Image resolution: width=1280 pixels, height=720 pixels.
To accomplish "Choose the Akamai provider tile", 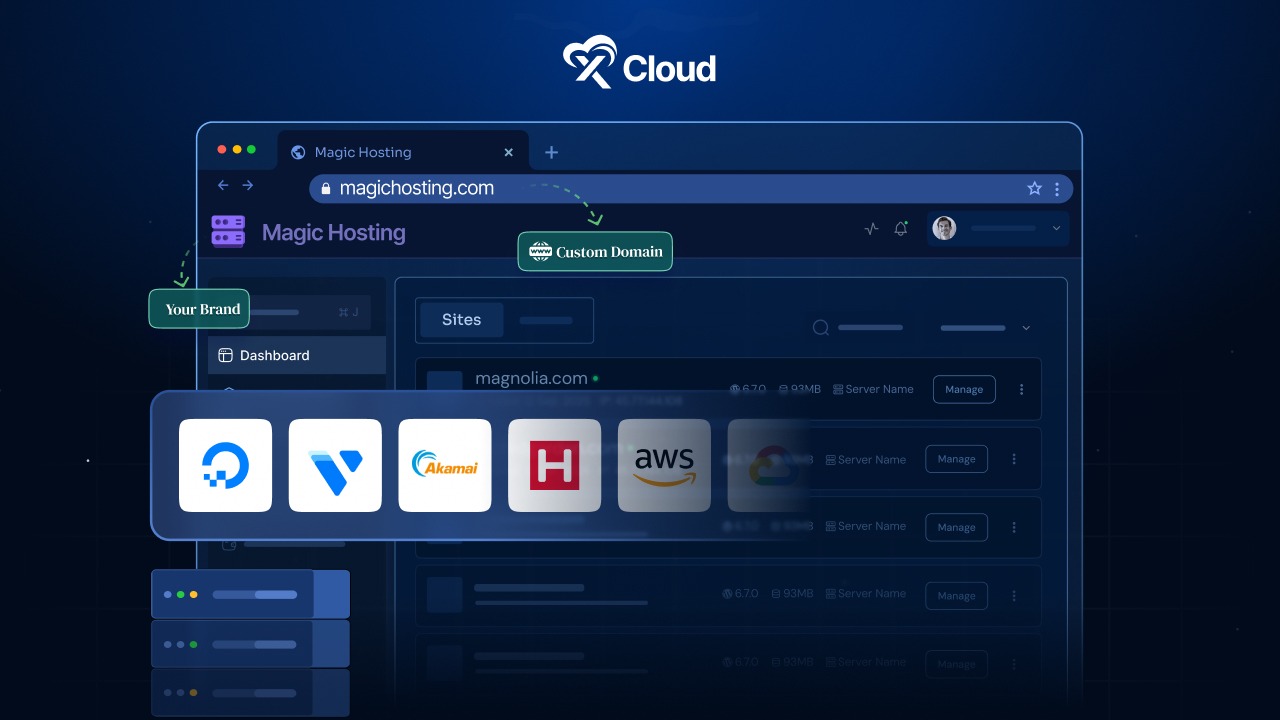I will 445,465.
